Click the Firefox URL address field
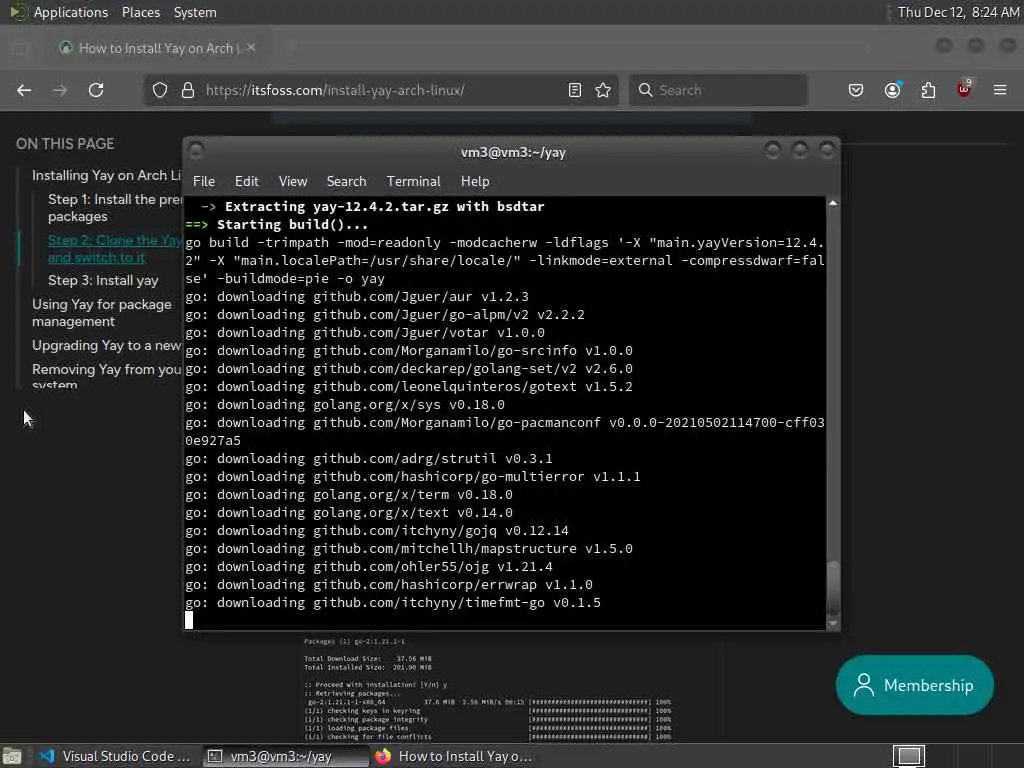Screen dimensions: 1024x768 [x=382, y=90]
